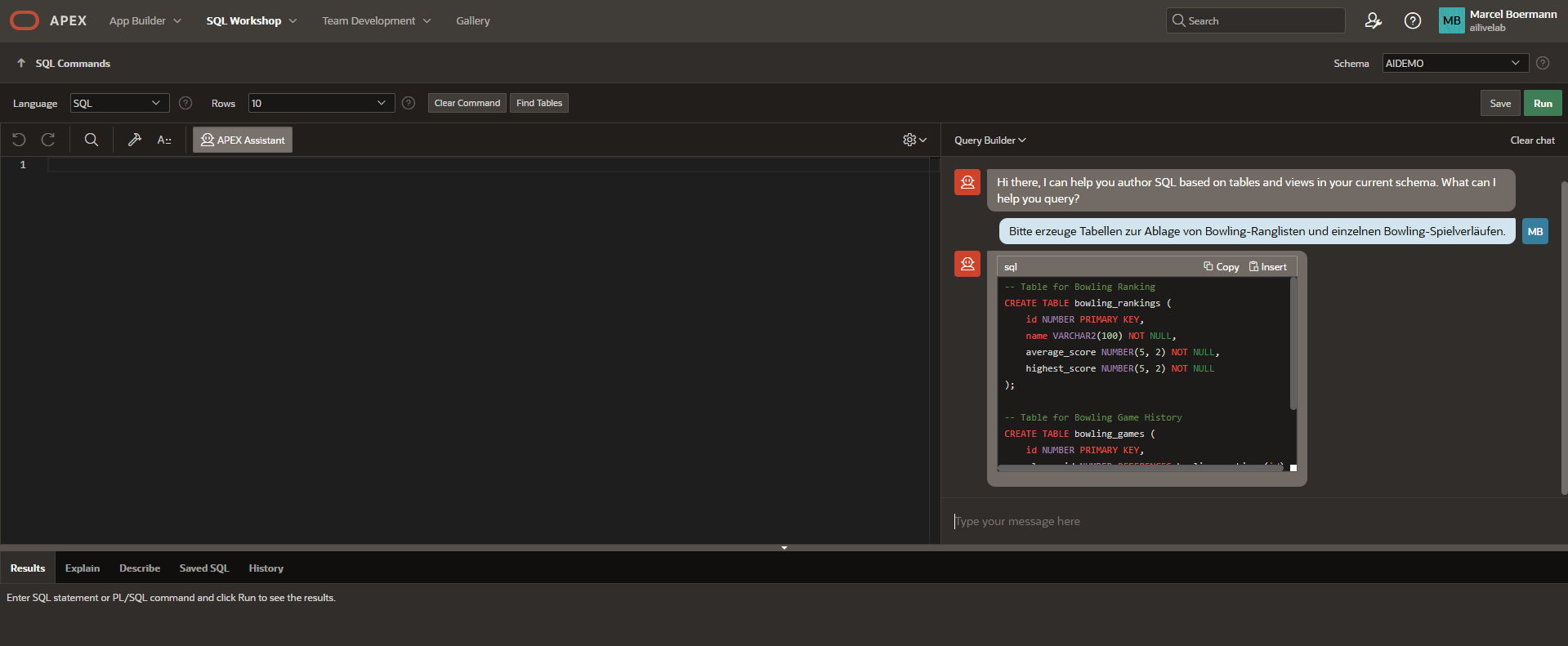The height and width of the screenshot is (646, 1568).
Task: Click help icon next to Language selector
Action: 185,103
